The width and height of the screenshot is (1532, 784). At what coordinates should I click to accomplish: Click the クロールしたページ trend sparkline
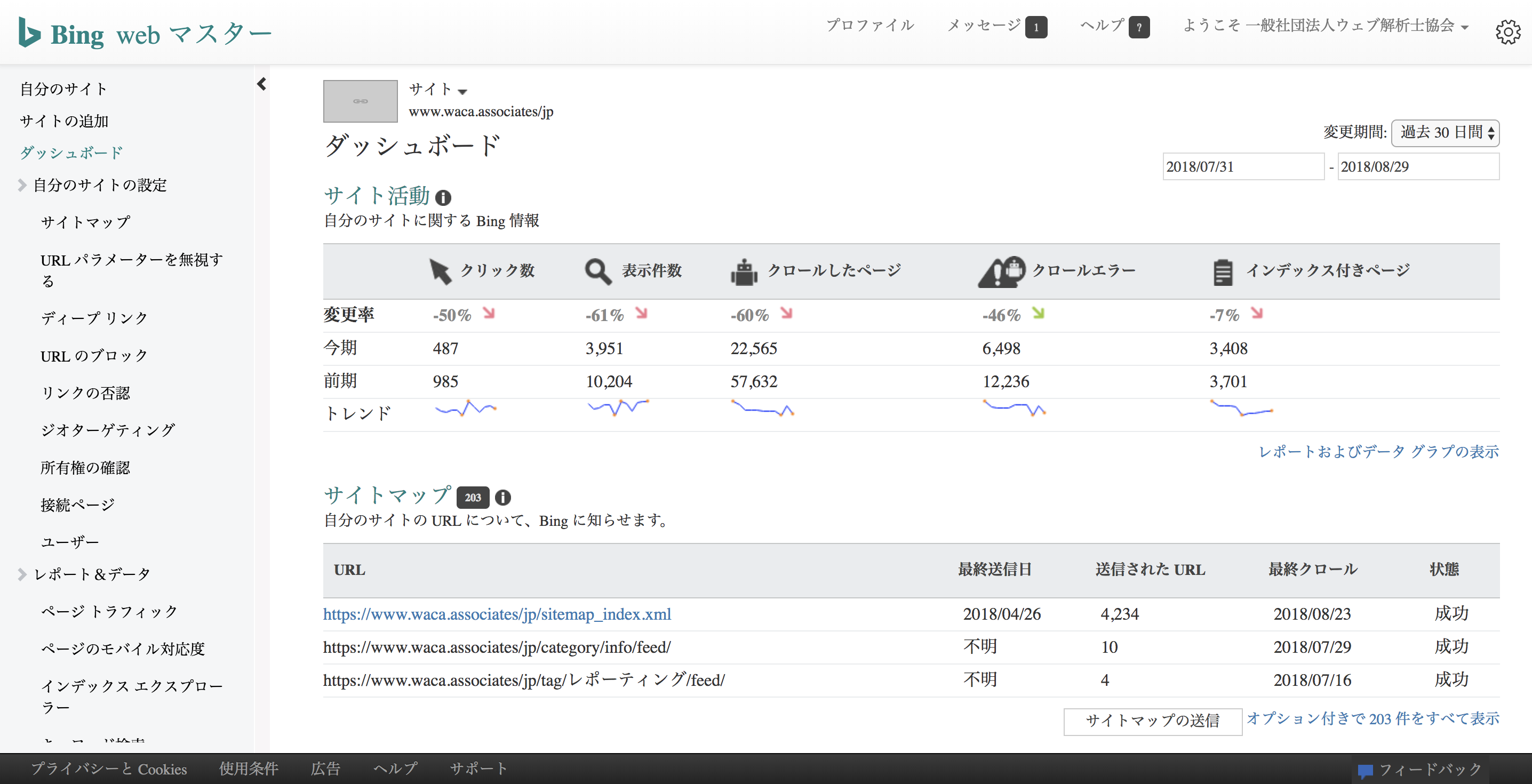[762, 408]
